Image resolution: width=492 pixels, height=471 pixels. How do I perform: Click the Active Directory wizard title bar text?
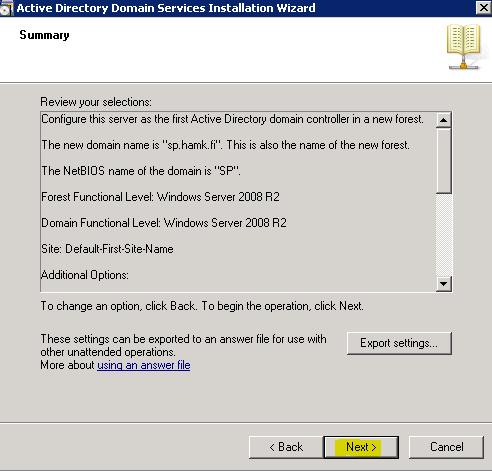166,8
